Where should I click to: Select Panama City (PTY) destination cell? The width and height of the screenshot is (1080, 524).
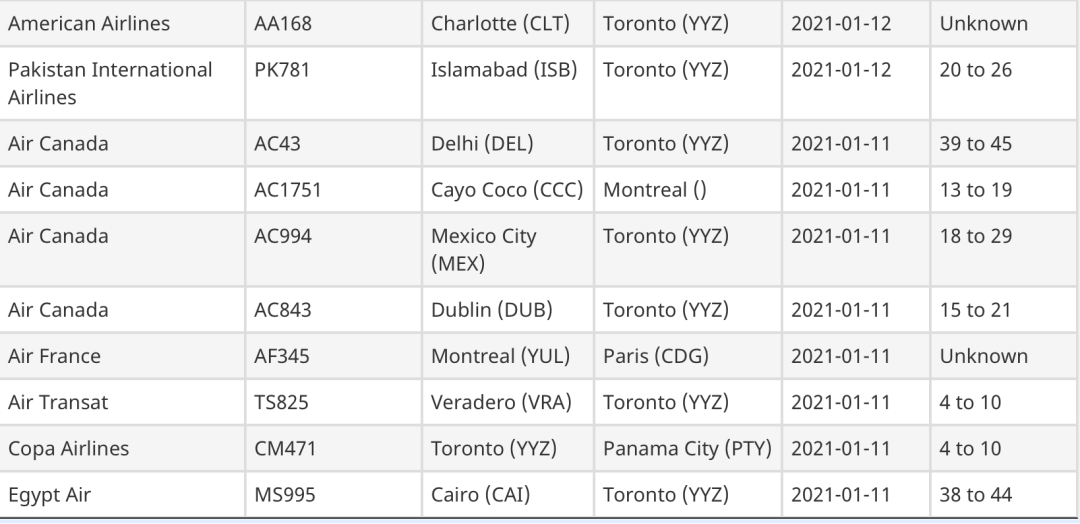[688, 448]
